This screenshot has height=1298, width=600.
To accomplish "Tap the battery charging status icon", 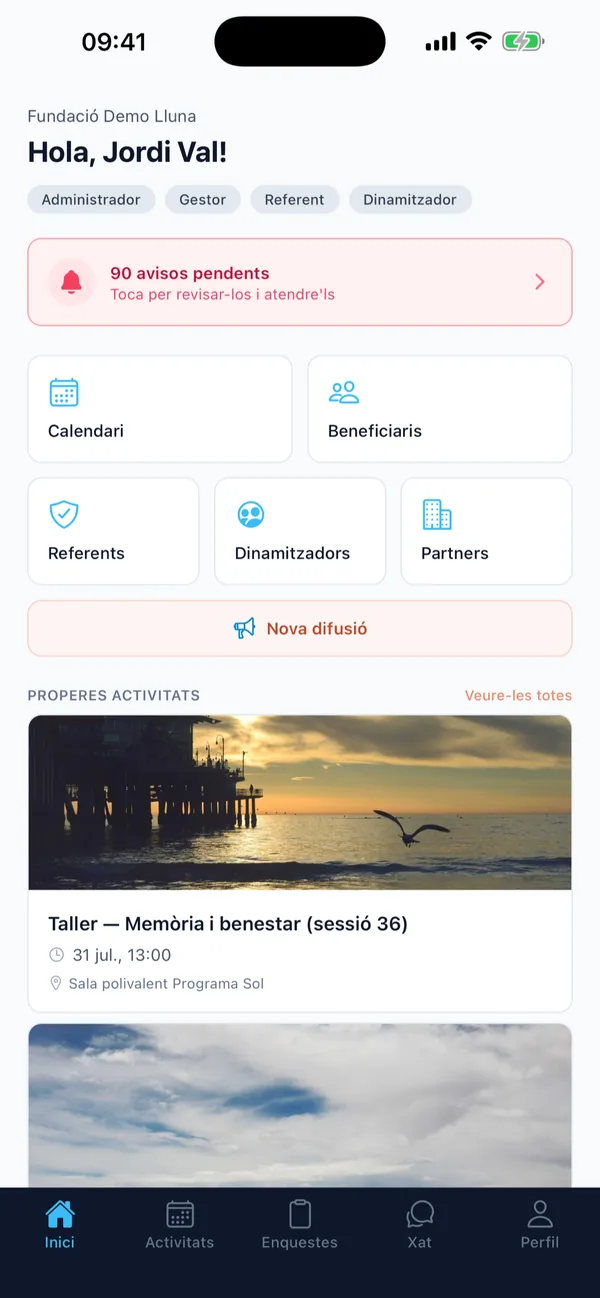I will (523, 42).
